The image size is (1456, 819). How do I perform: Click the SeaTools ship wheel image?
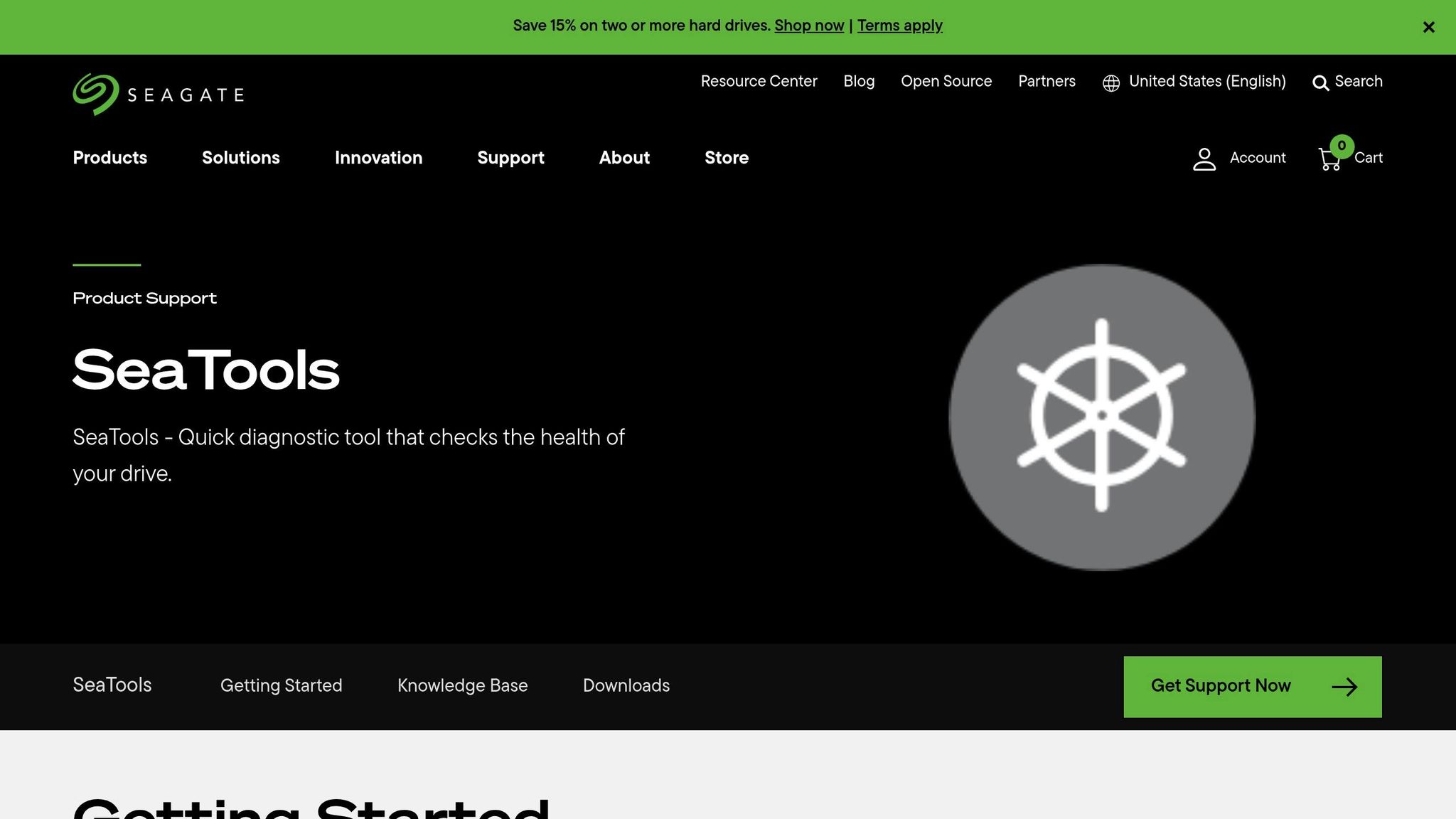coord(1101,417)
